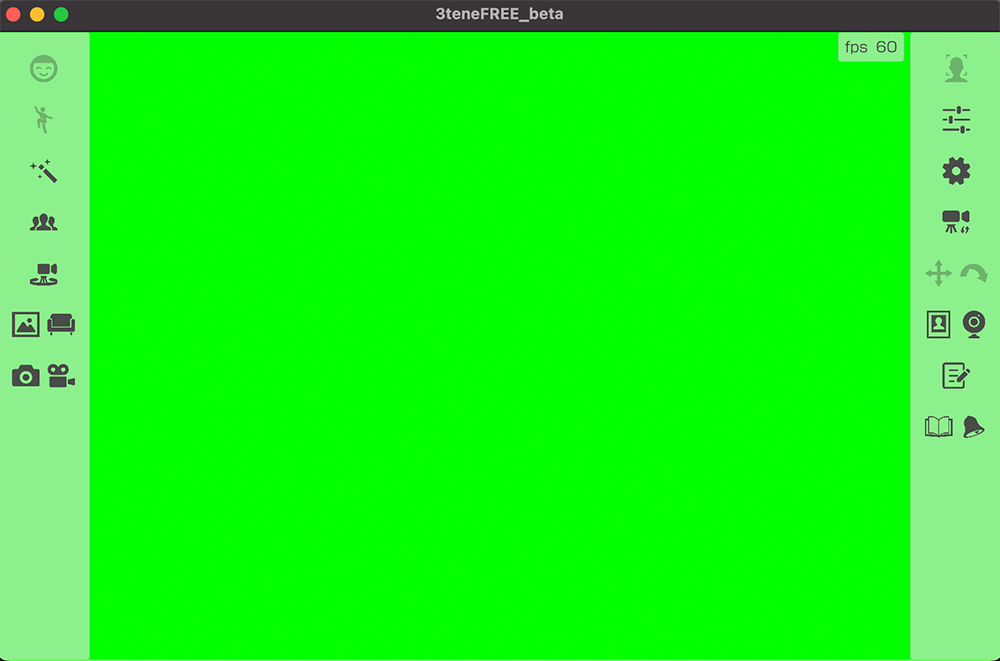Viewport: 1000px width, 661px height.
Task: Click the curved rotate arrow icon
Action: (973, 273)
